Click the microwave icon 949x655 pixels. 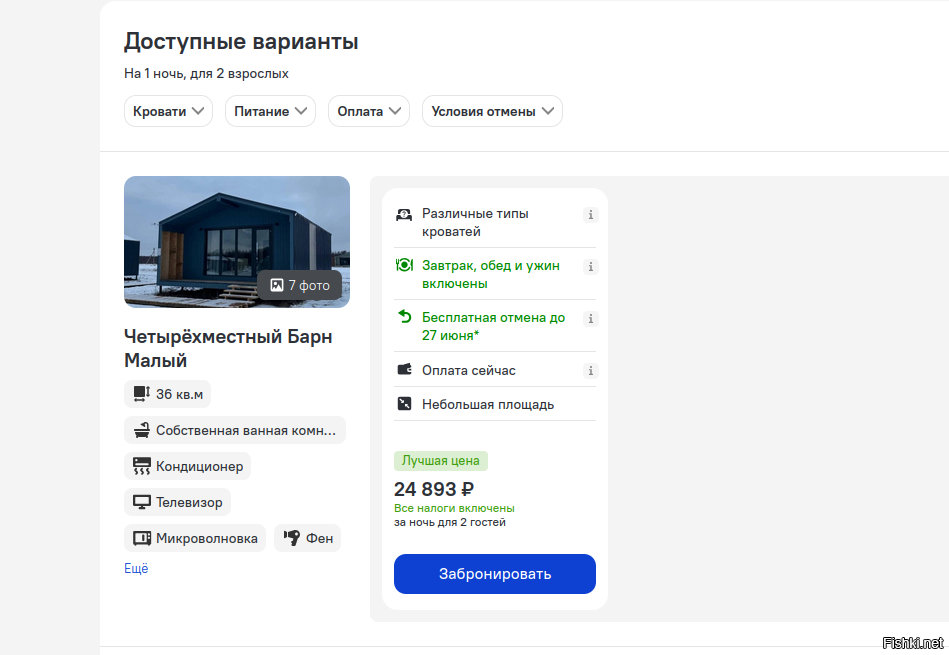tap(142, 538)
